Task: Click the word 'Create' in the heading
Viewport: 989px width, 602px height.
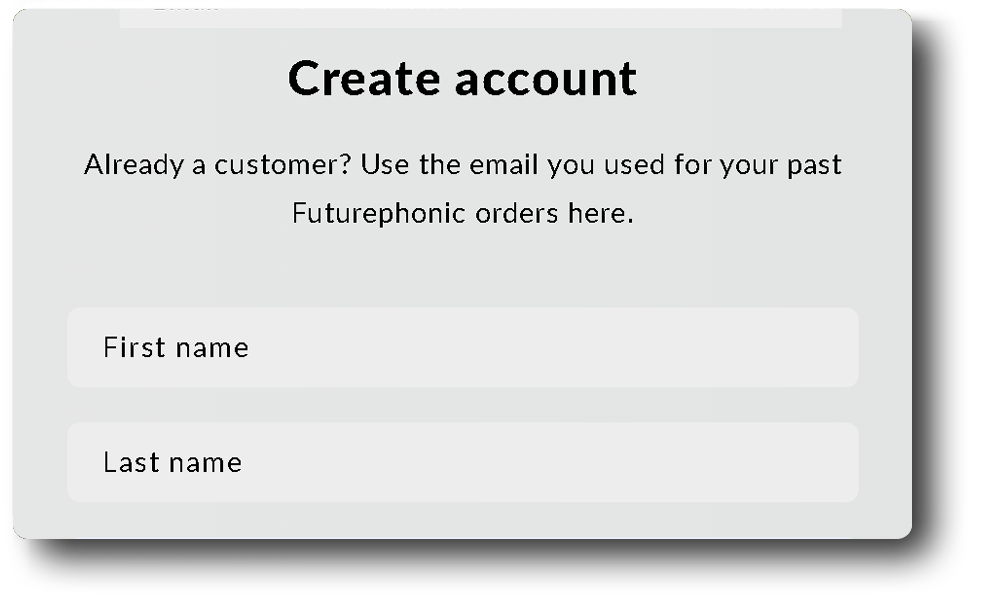Action: pos(363,79)
